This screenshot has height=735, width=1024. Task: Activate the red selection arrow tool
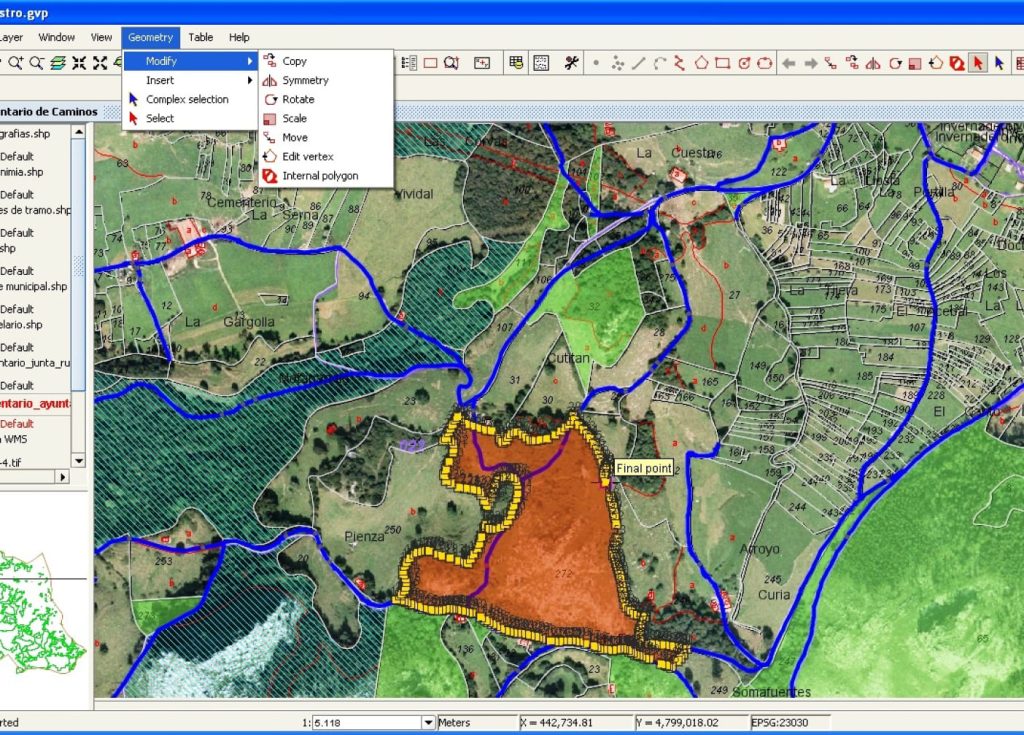[x=978, y=62]
